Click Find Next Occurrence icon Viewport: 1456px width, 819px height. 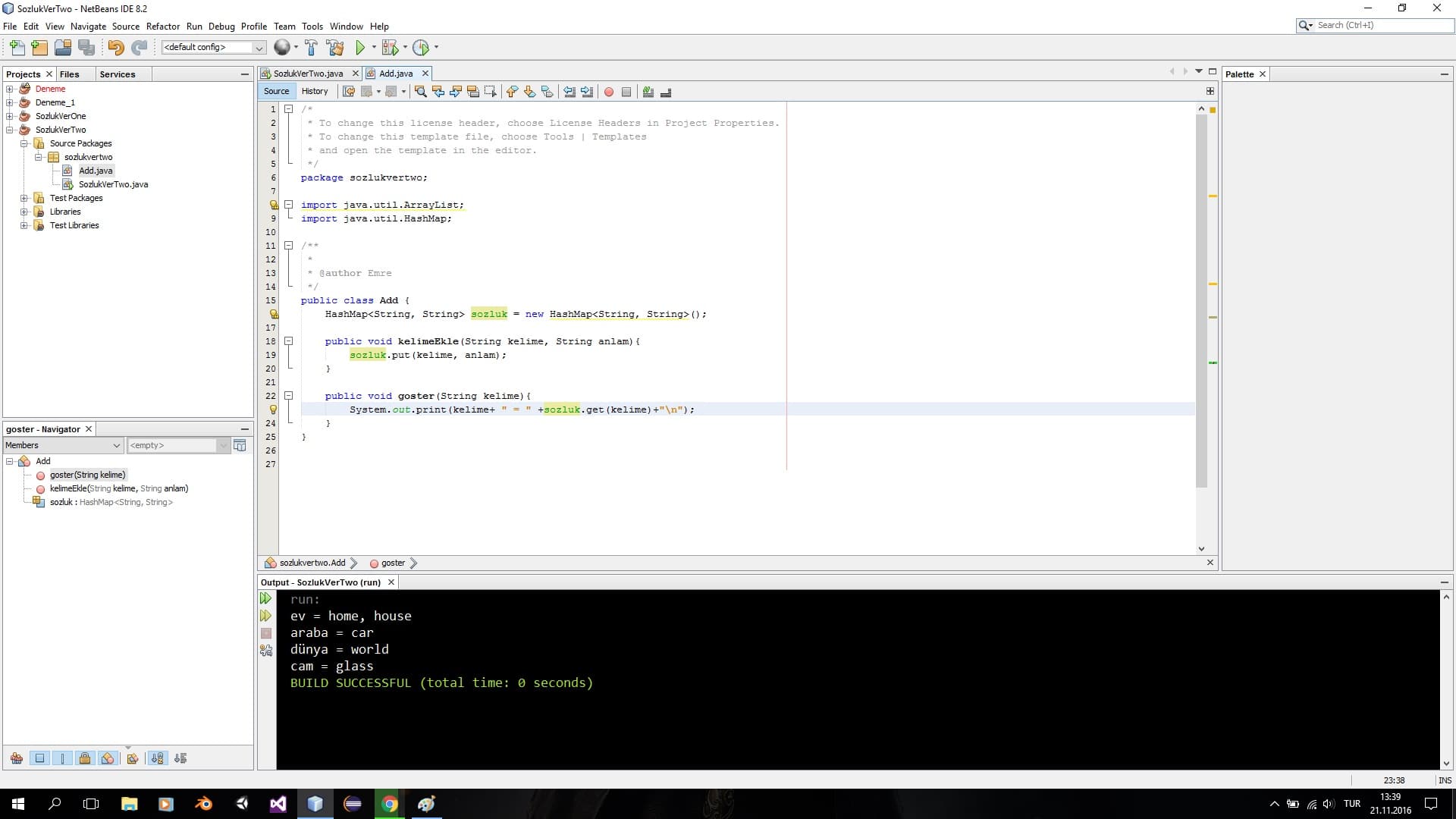(x=456, y=92)
